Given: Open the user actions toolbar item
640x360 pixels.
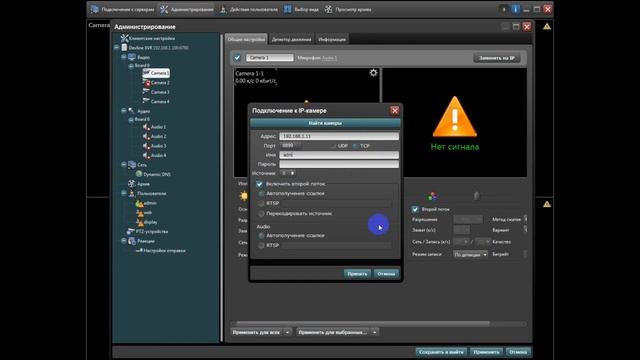Looking at the screenshot, I should click(249, 9).
